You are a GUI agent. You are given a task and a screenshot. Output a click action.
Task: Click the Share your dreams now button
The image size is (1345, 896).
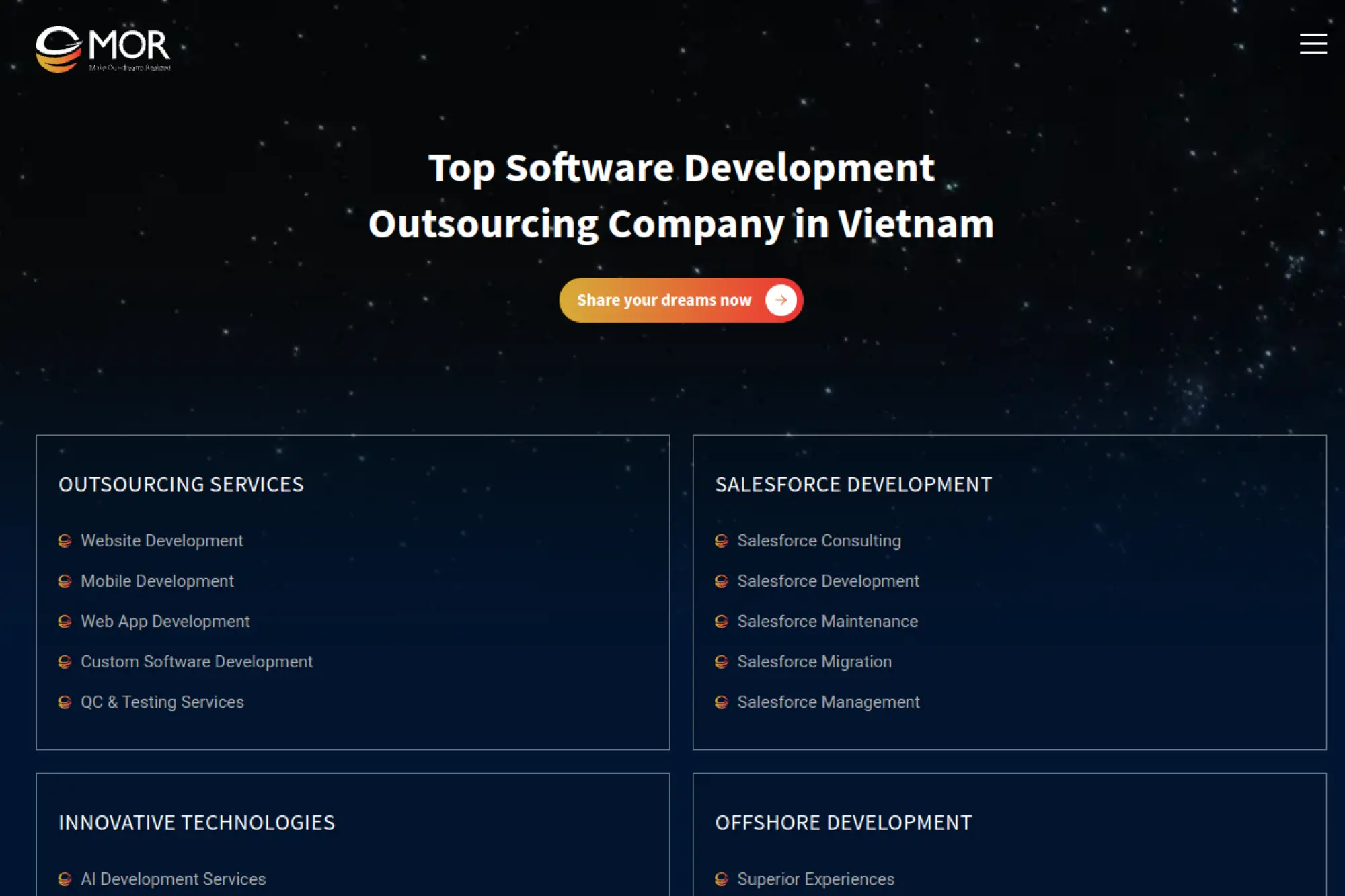pyautogui.click(x=681, y=300)
